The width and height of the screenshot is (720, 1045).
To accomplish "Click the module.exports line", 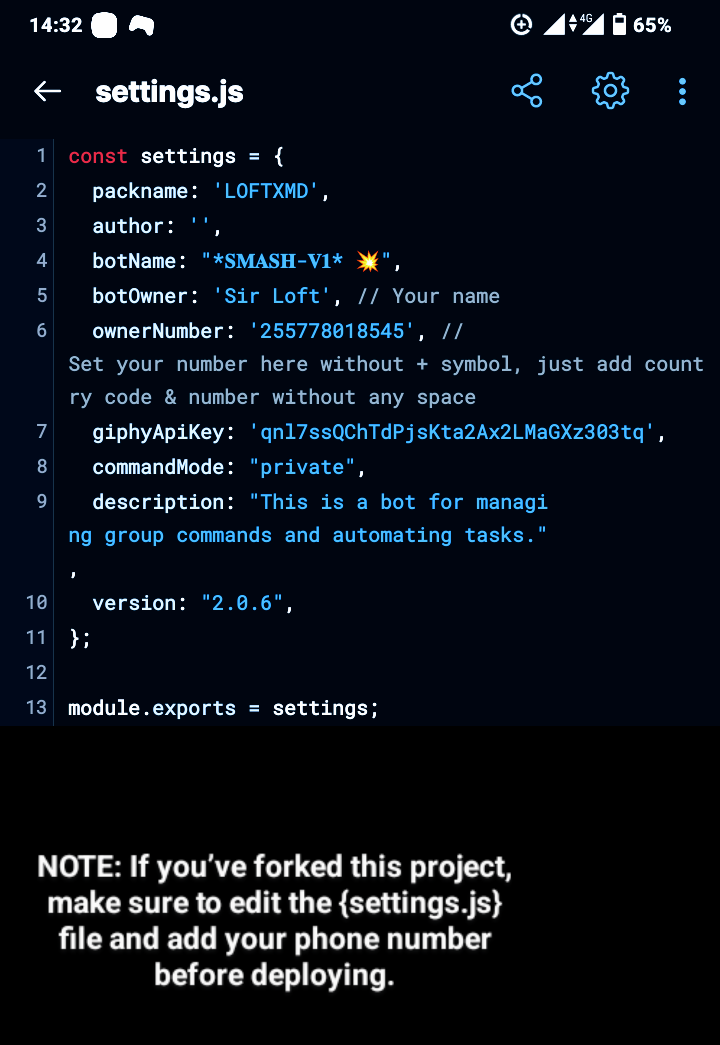I will pos(223,708).
